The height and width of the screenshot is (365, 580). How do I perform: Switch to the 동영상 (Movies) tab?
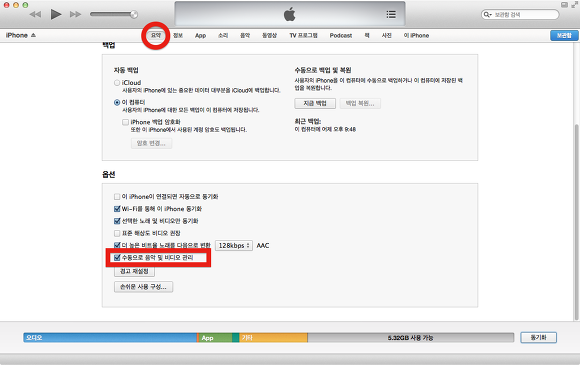click(269, 36)
